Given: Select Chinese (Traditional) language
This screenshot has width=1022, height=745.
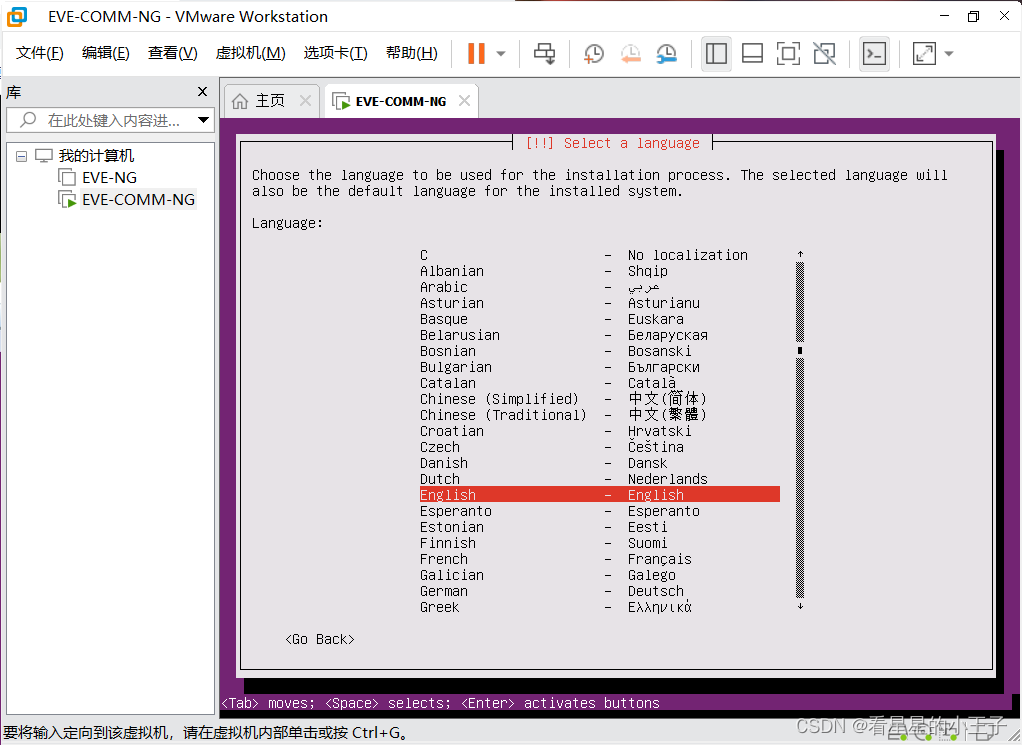Looking at the screenshot, I should [600, 415].
